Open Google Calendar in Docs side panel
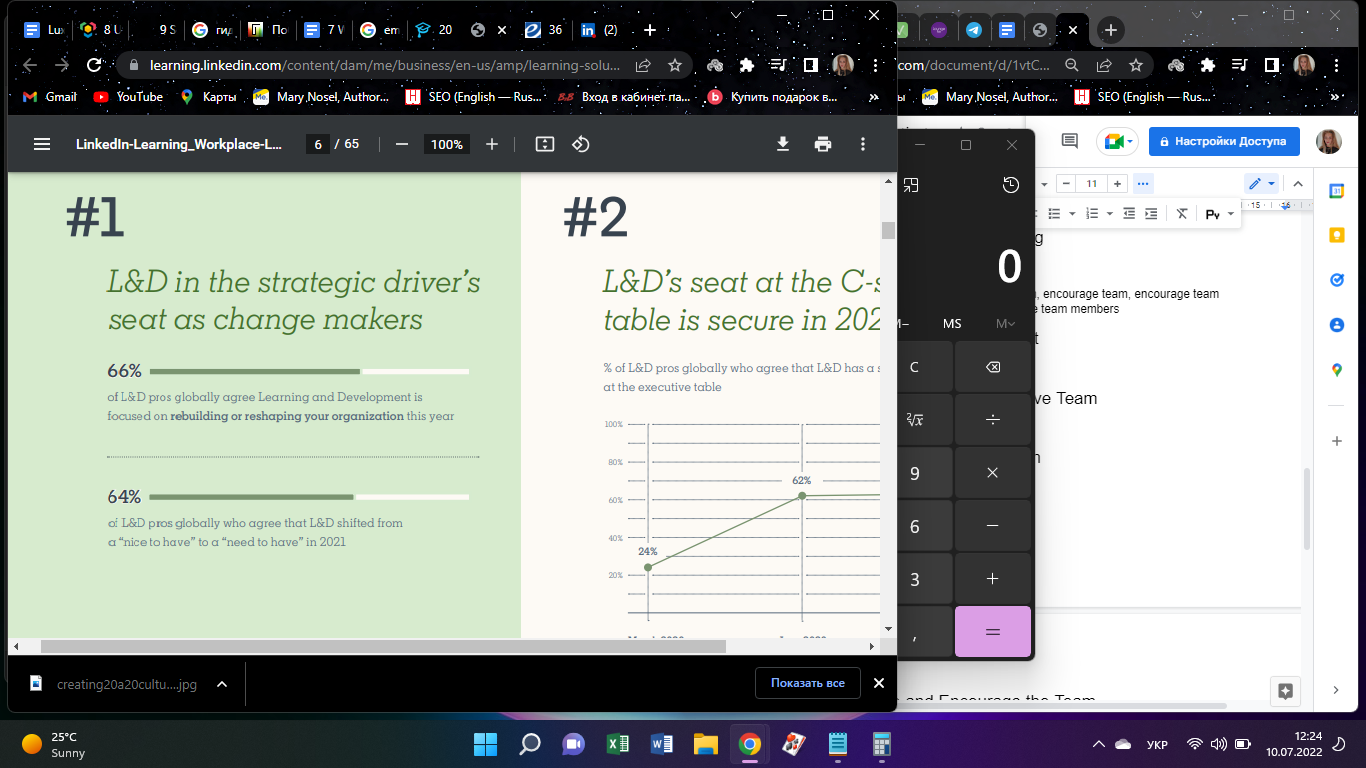 [1336, 191]
